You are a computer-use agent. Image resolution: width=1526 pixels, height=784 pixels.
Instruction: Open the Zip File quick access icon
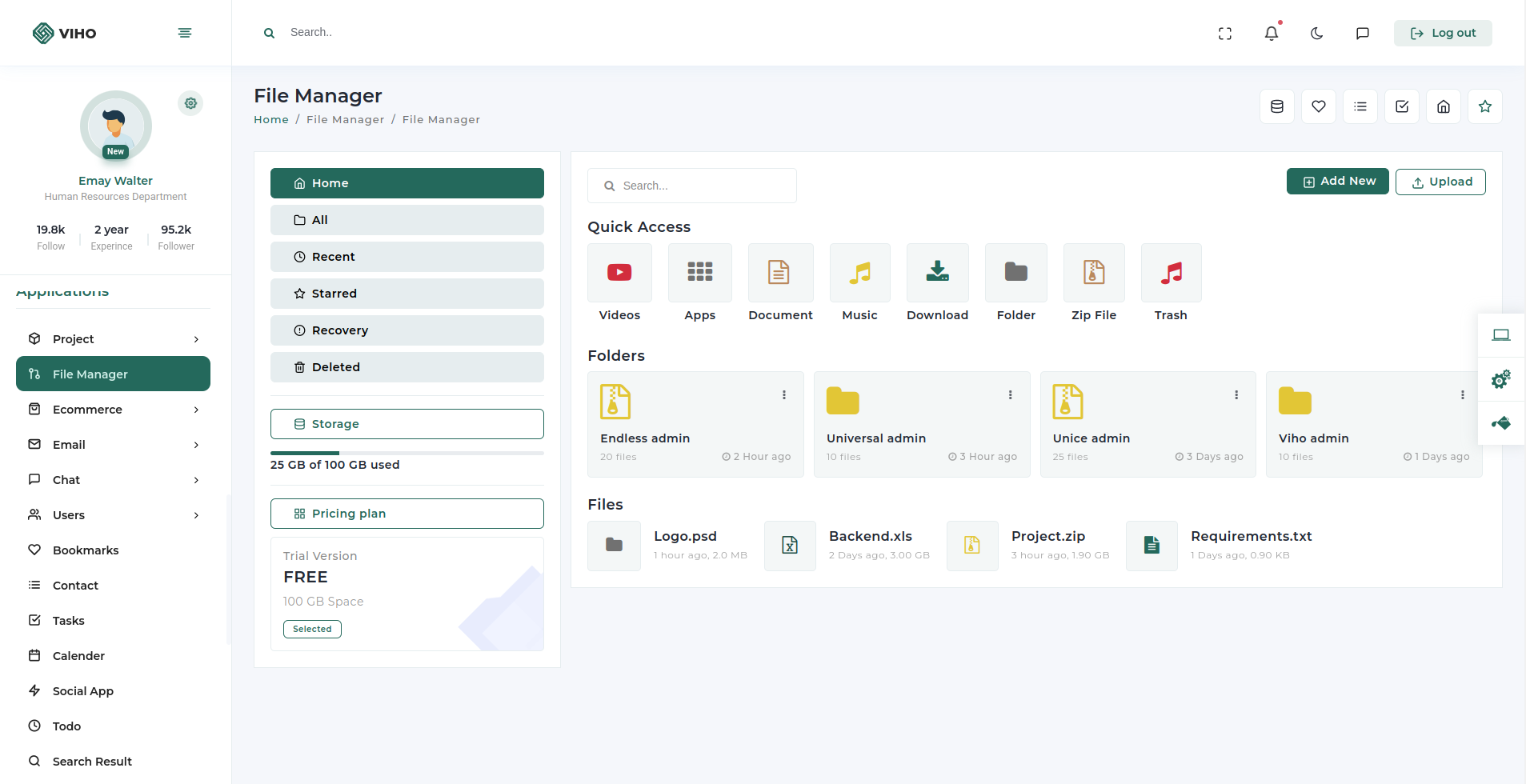(1093, 273)
